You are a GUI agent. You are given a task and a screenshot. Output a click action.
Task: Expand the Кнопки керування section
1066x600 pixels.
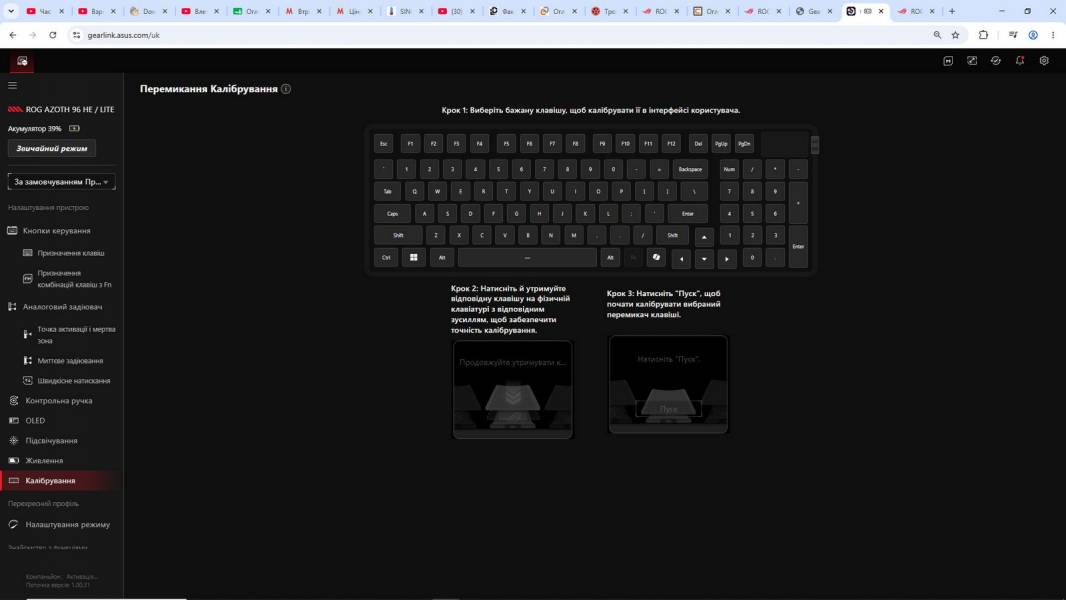click(56, 230)
